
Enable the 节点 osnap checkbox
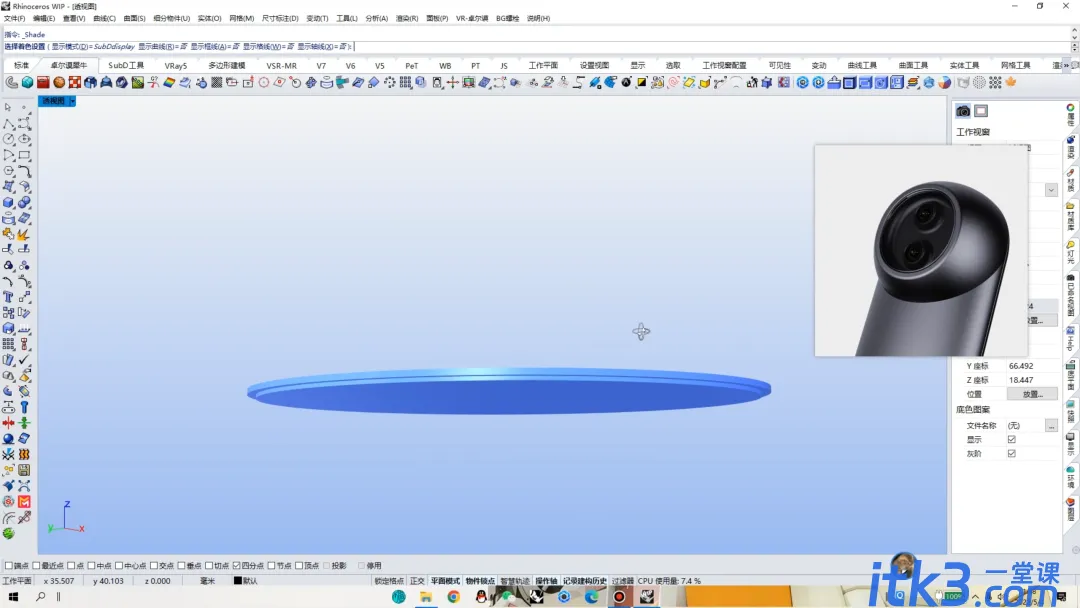pyautogui.click(x=271, y=566)
